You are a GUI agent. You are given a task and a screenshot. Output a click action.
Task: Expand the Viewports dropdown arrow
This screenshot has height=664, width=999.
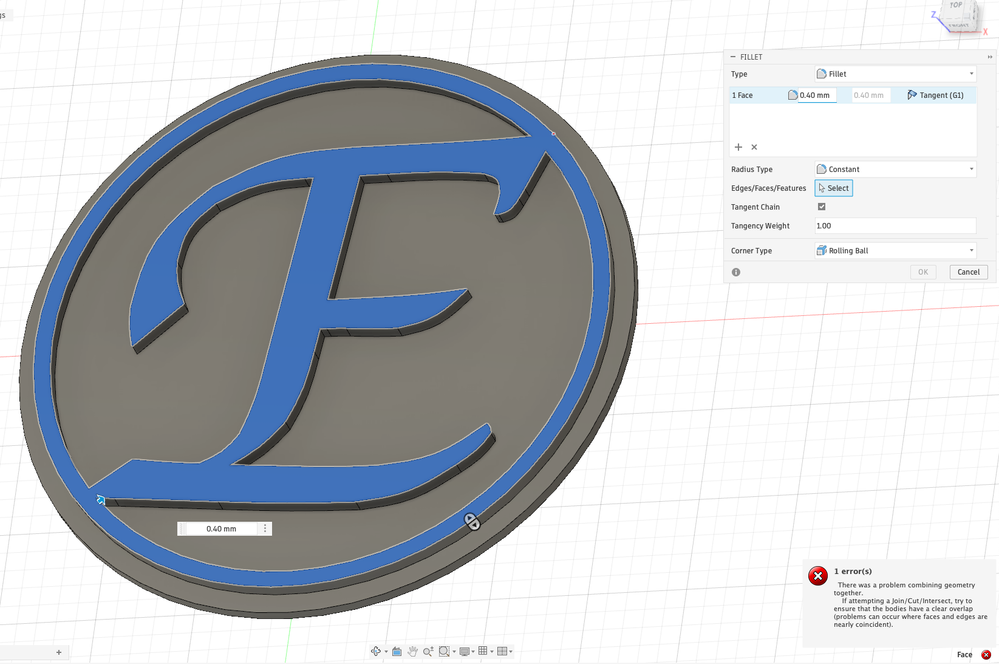click(511, 651)
